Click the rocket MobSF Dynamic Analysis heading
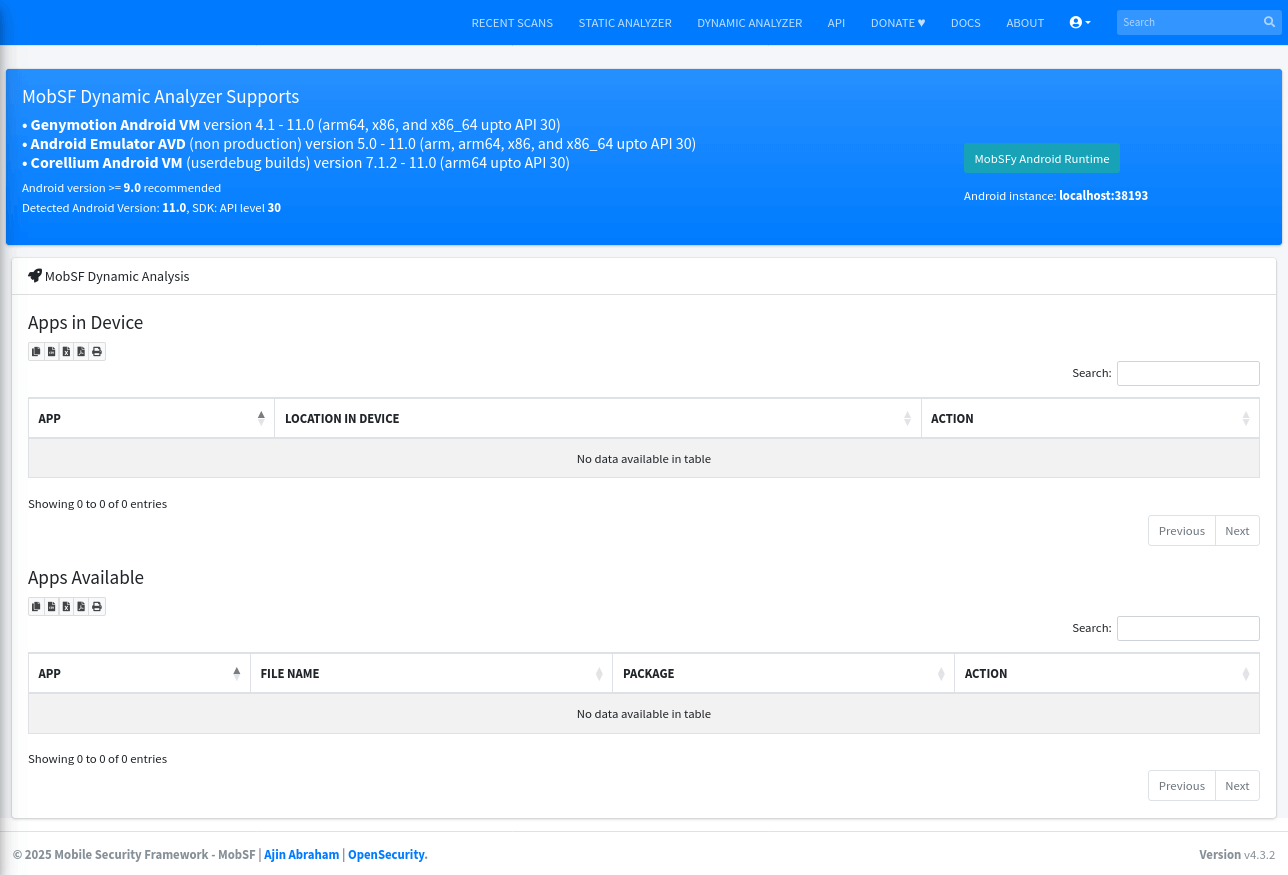The image size is (1288, 875). (x=108, y=276)
